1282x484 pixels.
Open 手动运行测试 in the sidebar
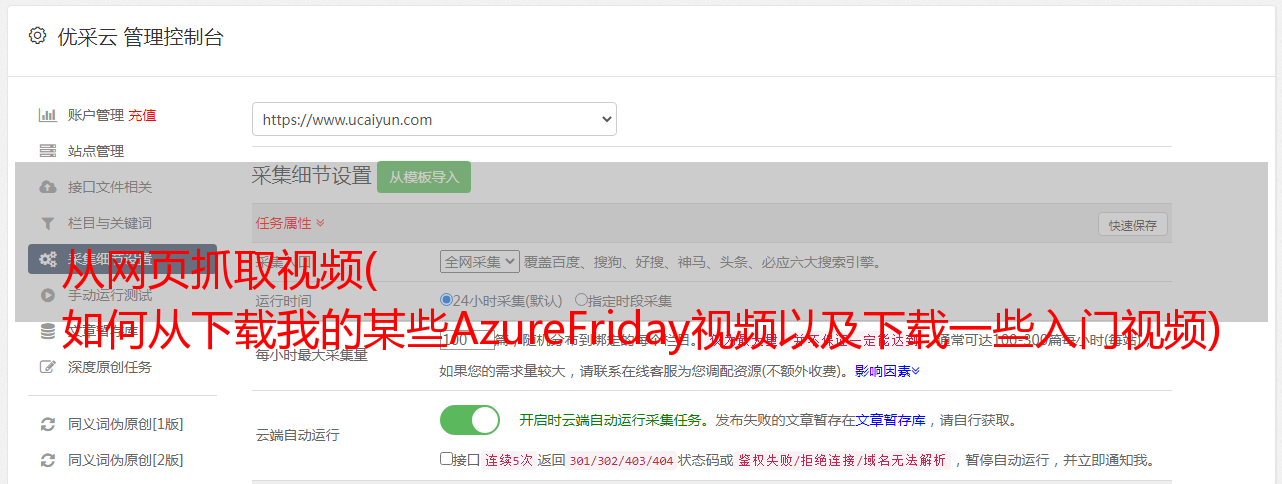coord(110,295)
